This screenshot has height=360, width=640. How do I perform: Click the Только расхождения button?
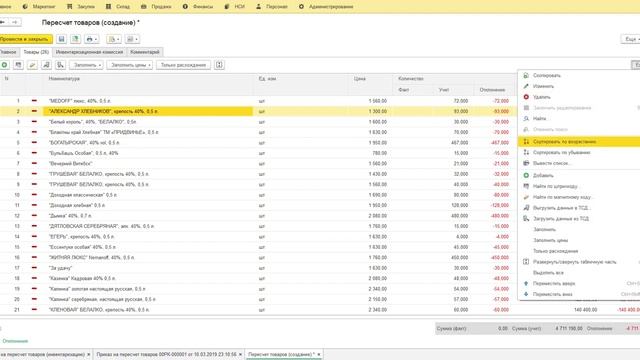pyautogui.click(x=183, y=65)
